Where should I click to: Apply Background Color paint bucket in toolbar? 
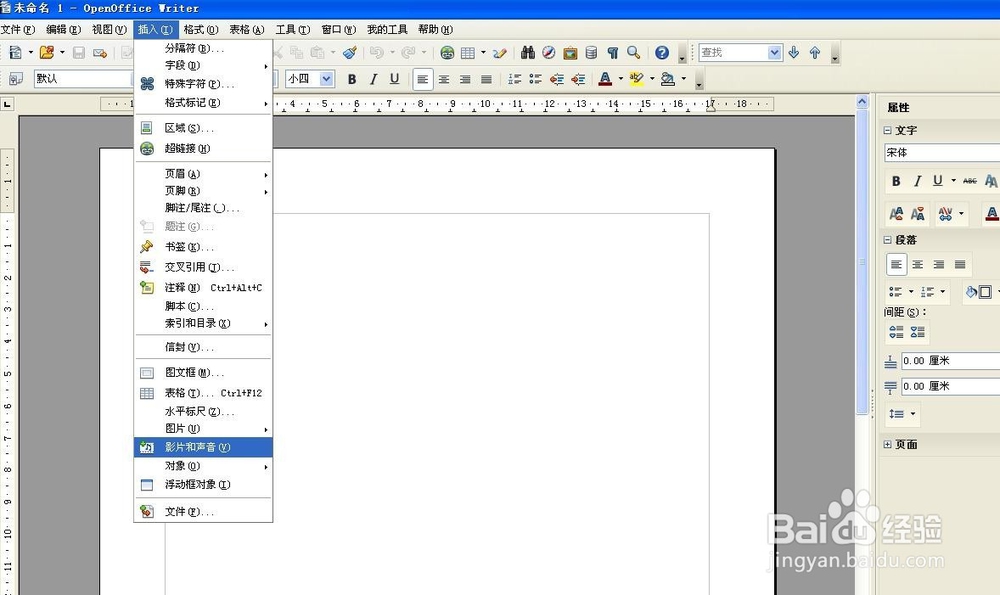(x=668, y=79)
